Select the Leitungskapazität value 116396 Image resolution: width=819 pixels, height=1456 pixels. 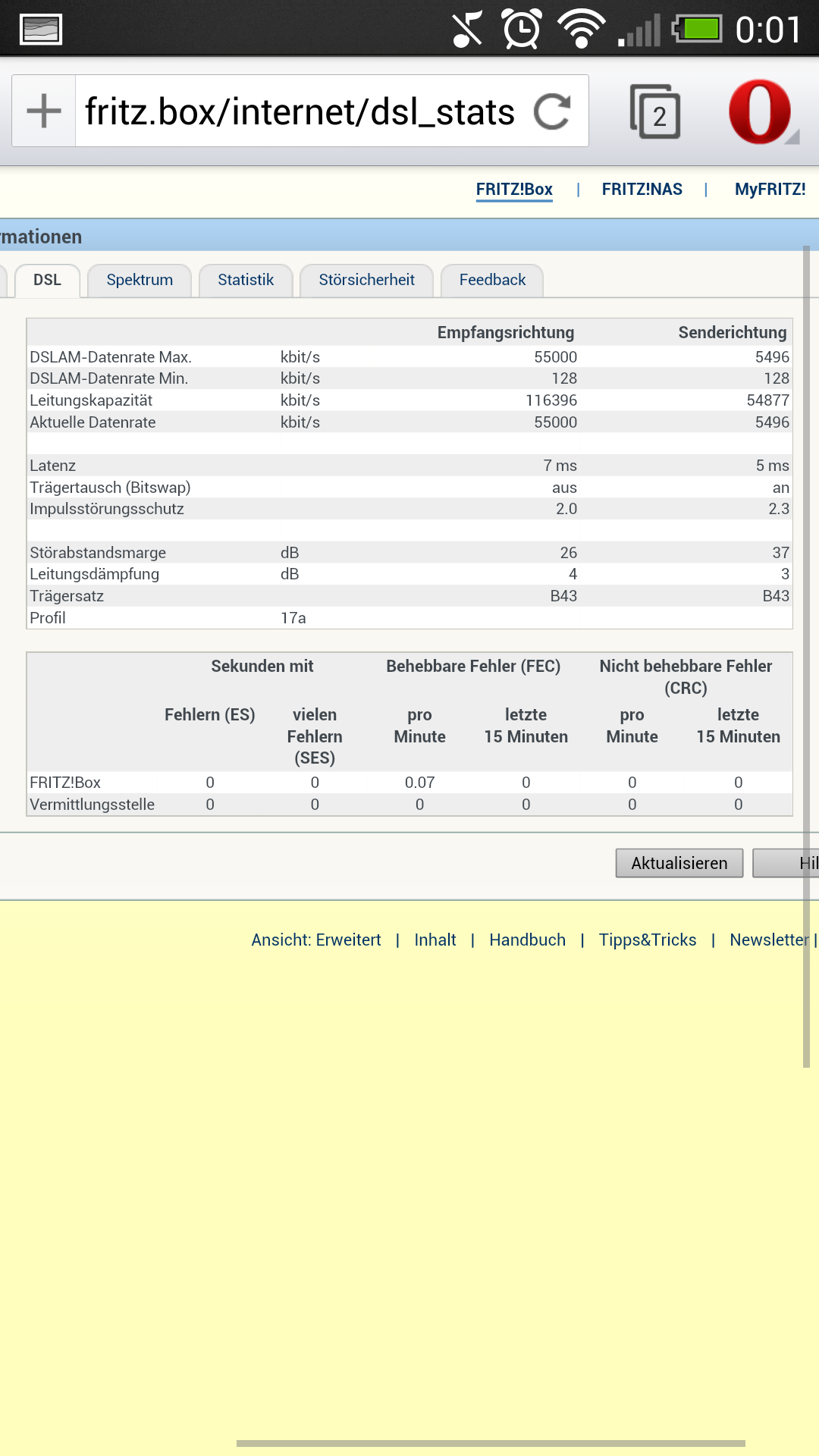tap(551, 400)
